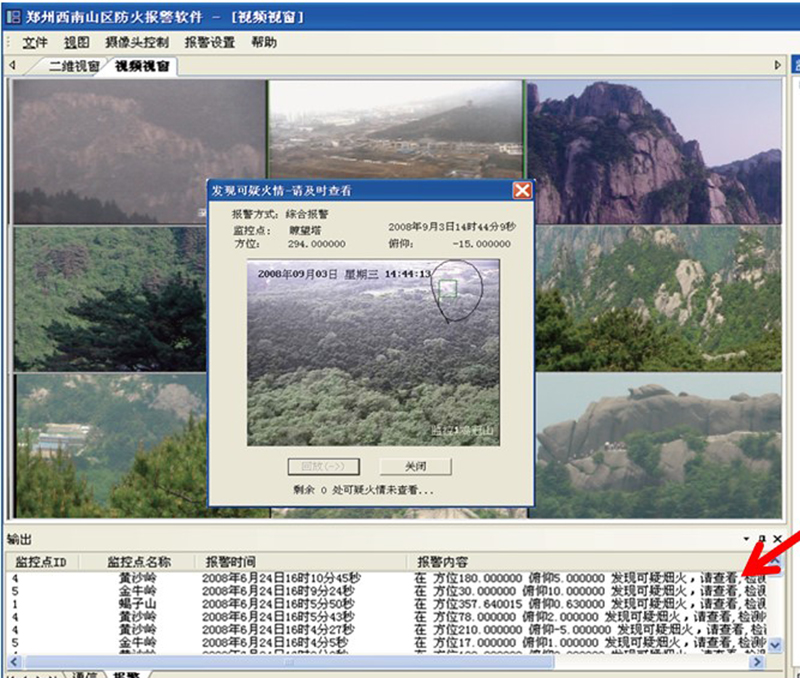Expand the 报警设置 menu
Screen dimensions: 800x678
tap(210, 43)
